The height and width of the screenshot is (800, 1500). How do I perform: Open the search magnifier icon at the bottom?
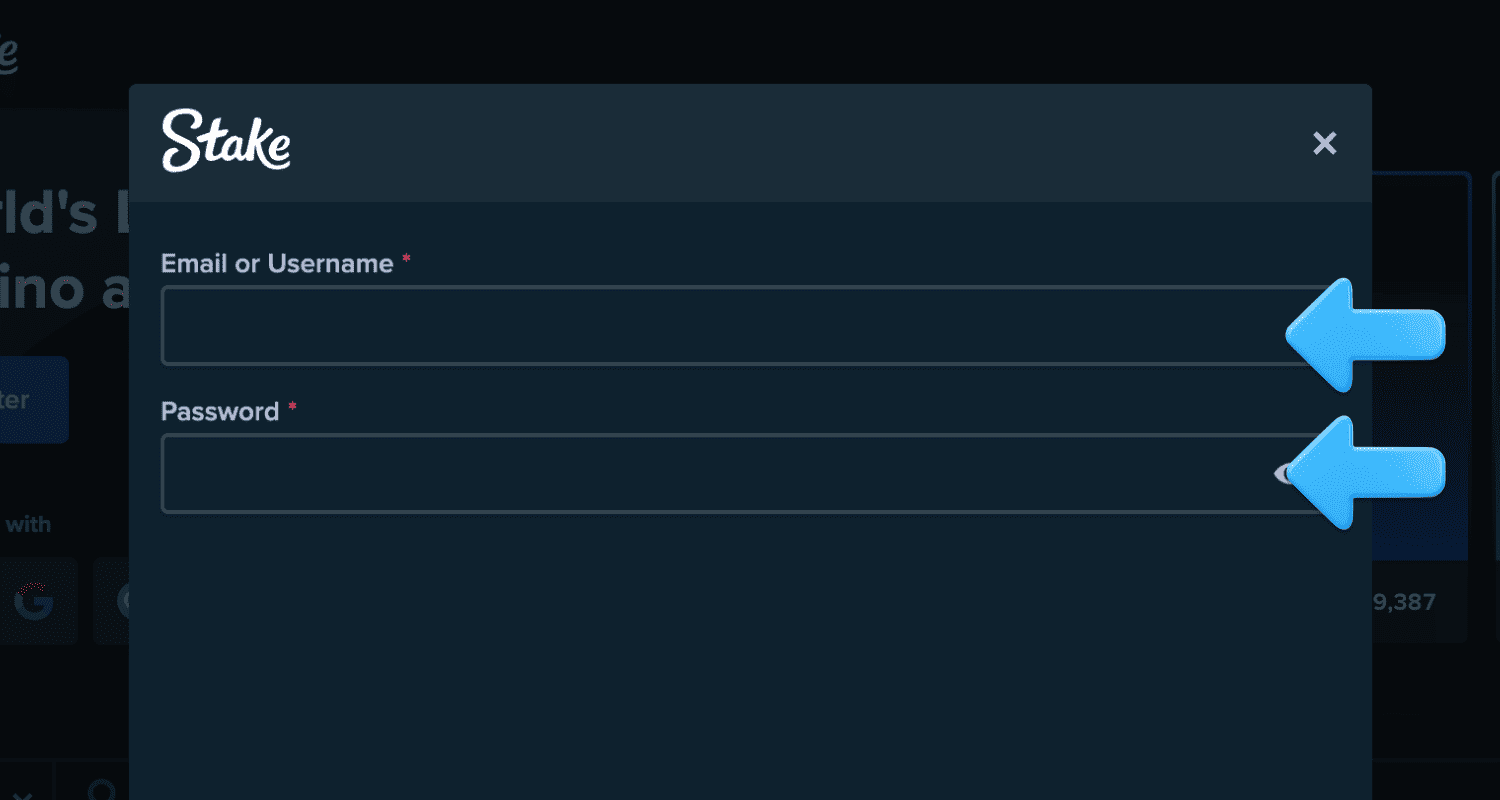click(x=102, y=790)
